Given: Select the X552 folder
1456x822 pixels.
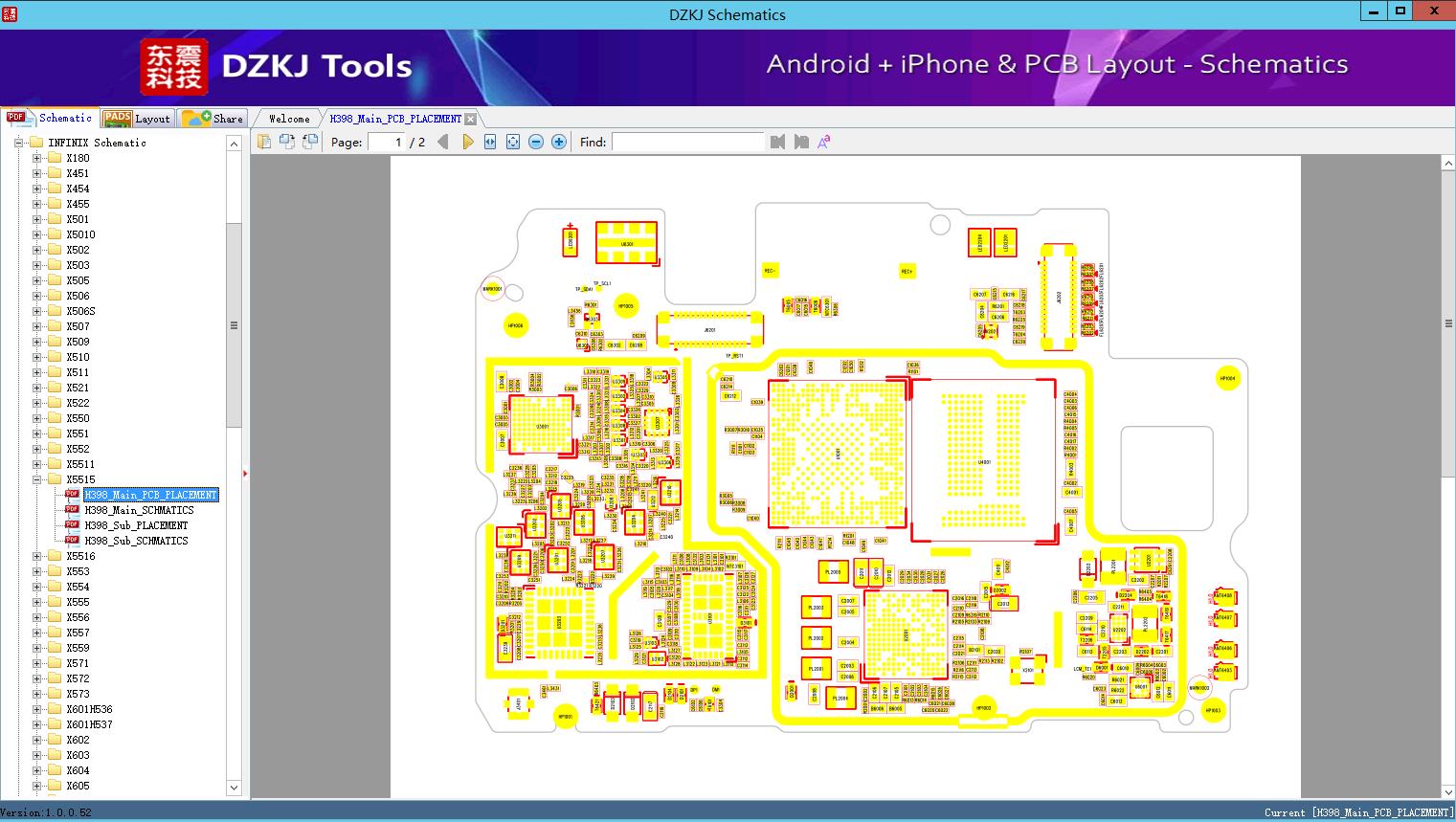Looking at the screenshot, I should click(x=78, y=449).
